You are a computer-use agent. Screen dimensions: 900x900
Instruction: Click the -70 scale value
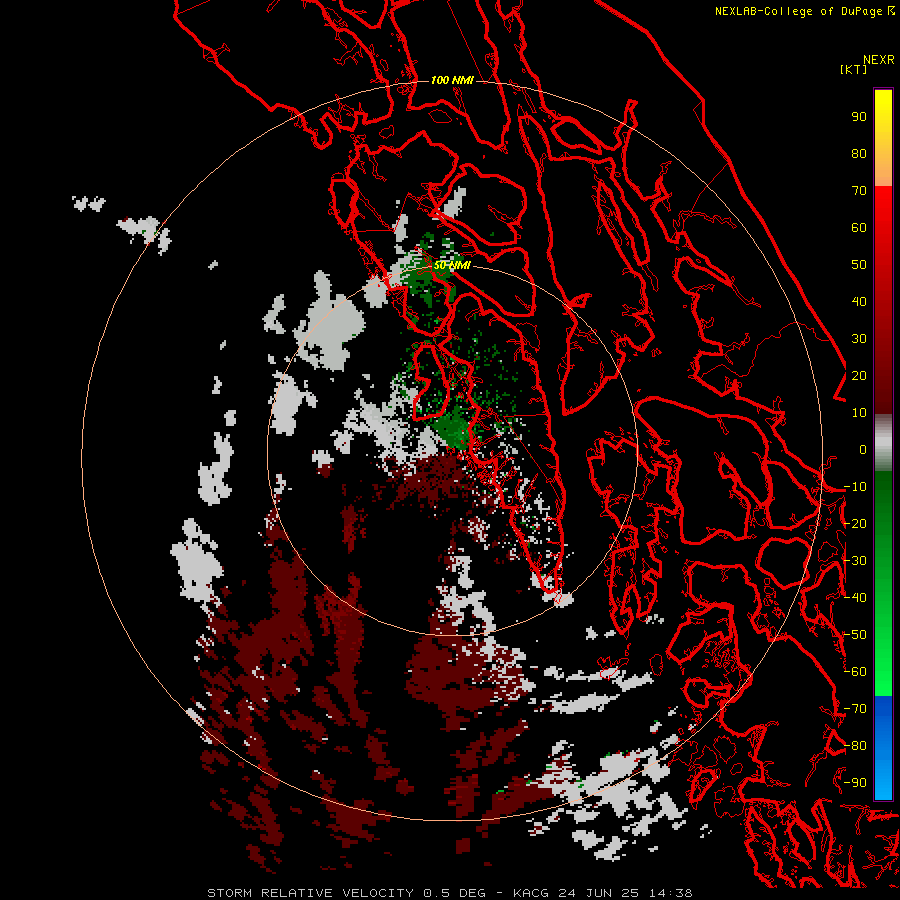[x=855, y=709]
